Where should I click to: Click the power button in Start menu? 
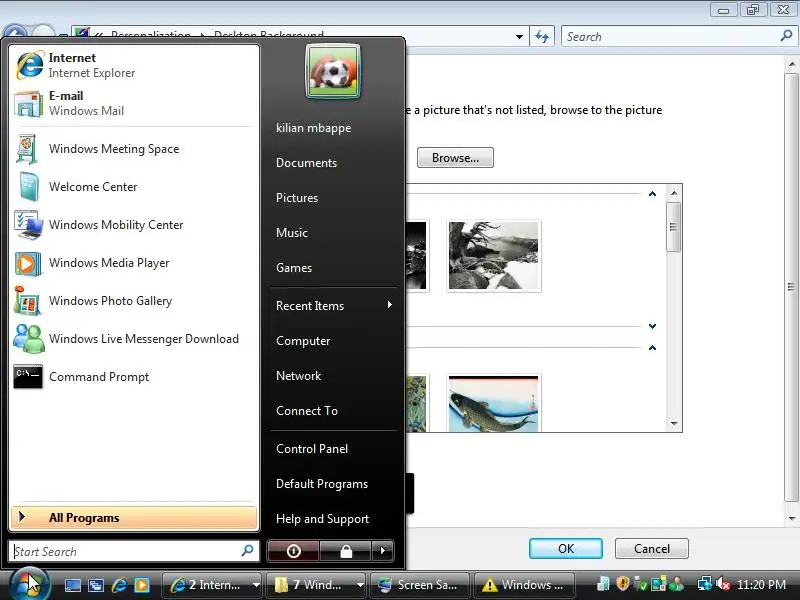[x=293, y=551]
